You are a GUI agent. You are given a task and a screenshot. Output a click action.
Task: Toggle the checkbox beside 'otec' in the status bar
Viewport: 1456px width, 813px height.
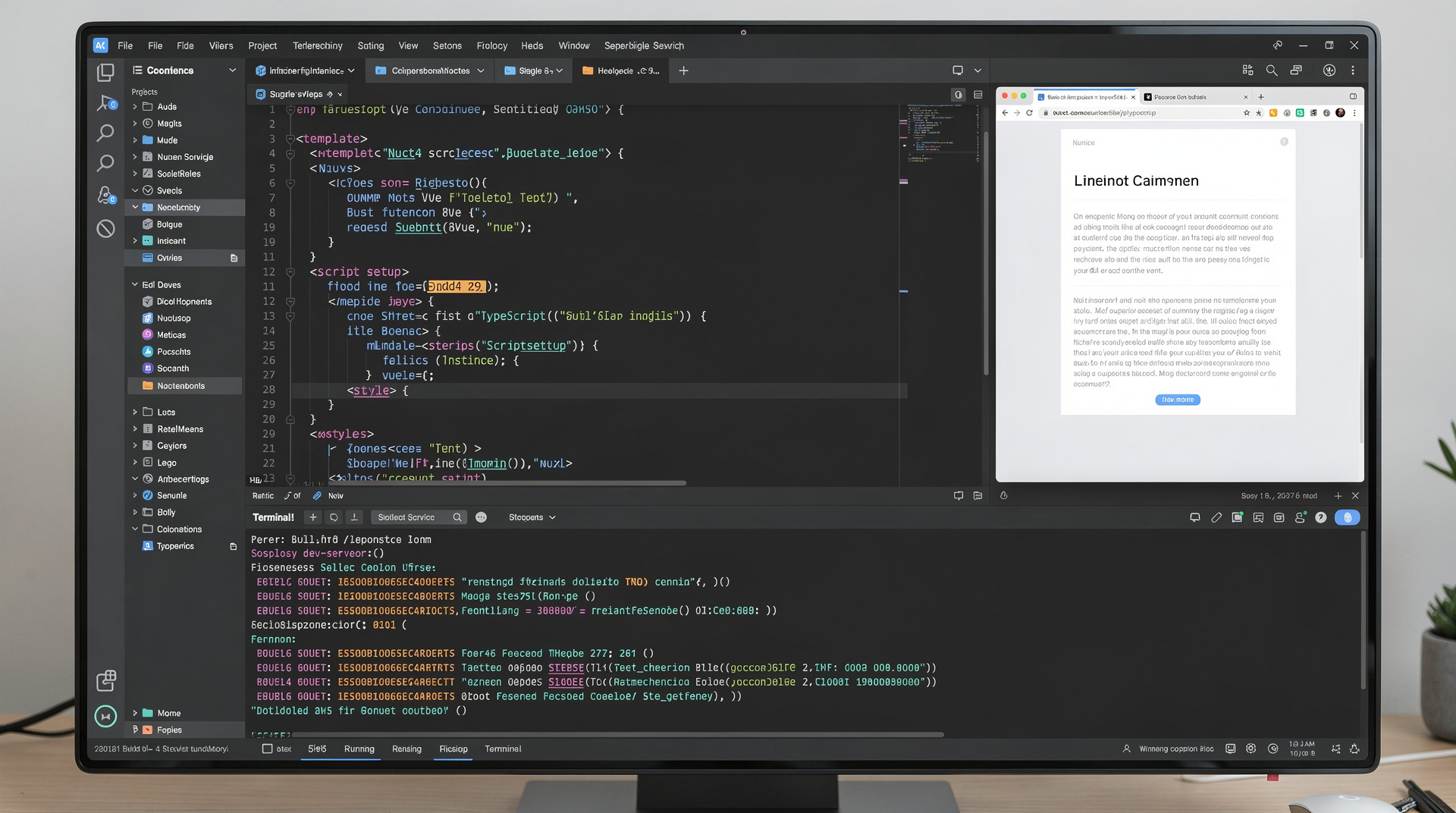[x=267, y=749]
